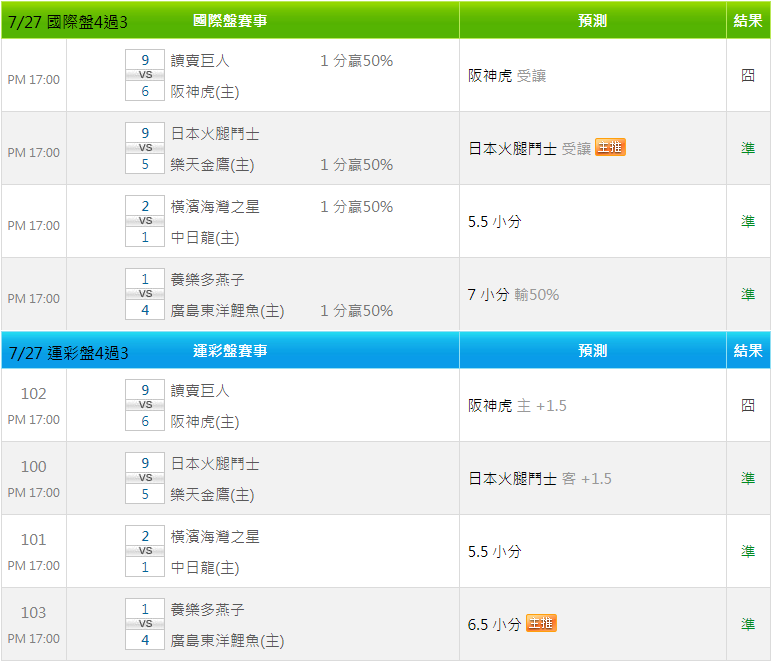Screen dimensions: 771x662
Task: Click the prediction 阪神虎 受讓
Action: pos(507,76)
